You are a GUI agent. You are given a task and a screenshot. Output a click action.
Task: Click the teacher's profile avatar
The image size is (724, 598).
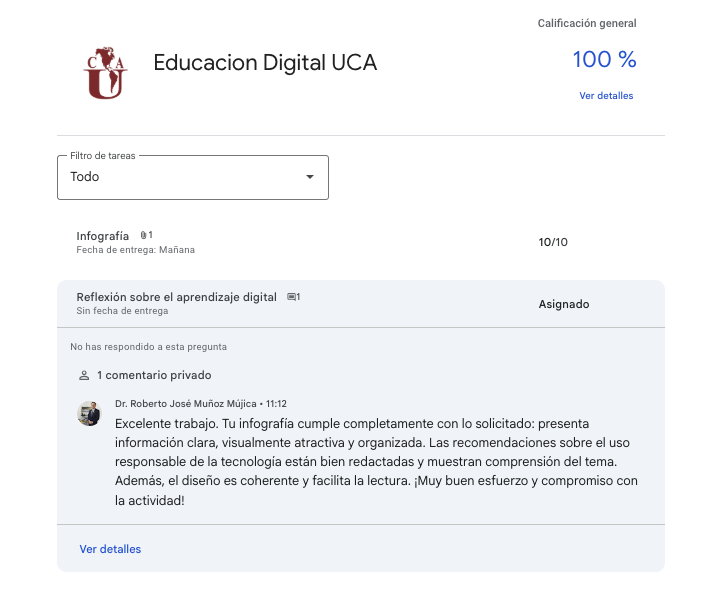point(89,414)
